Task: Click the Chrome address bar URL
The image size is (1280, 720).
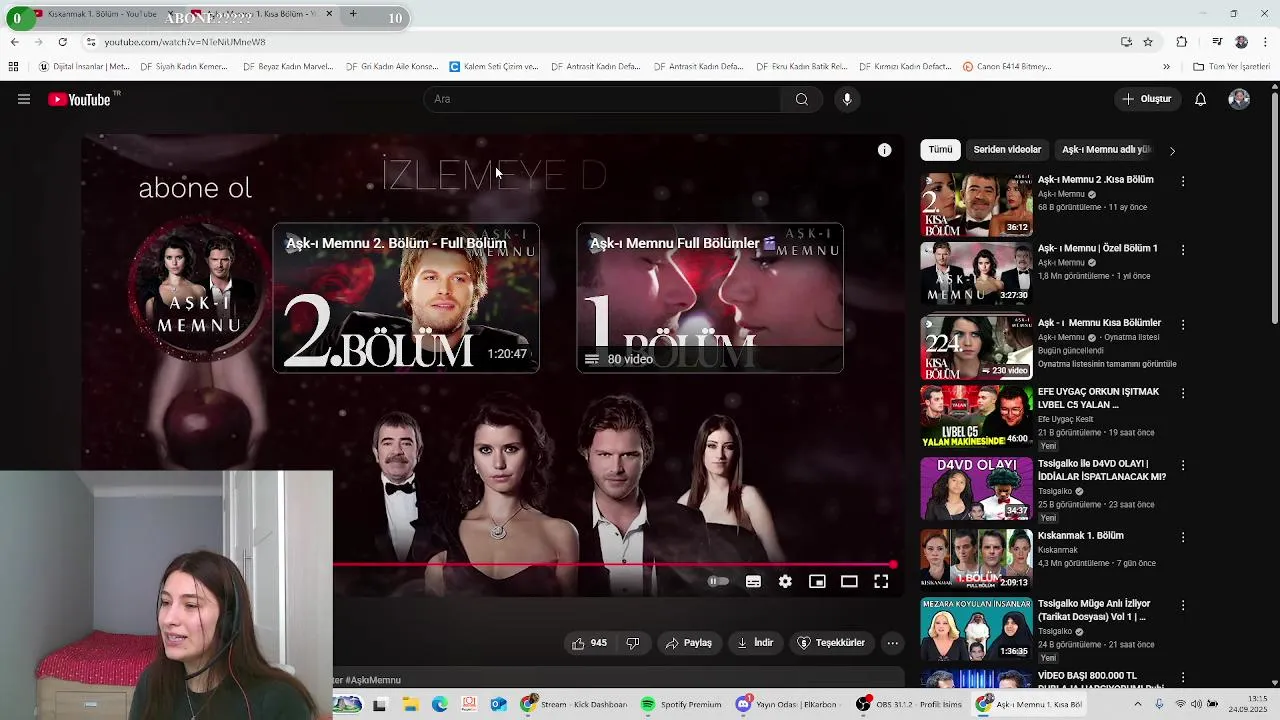Action: (185, 42)
